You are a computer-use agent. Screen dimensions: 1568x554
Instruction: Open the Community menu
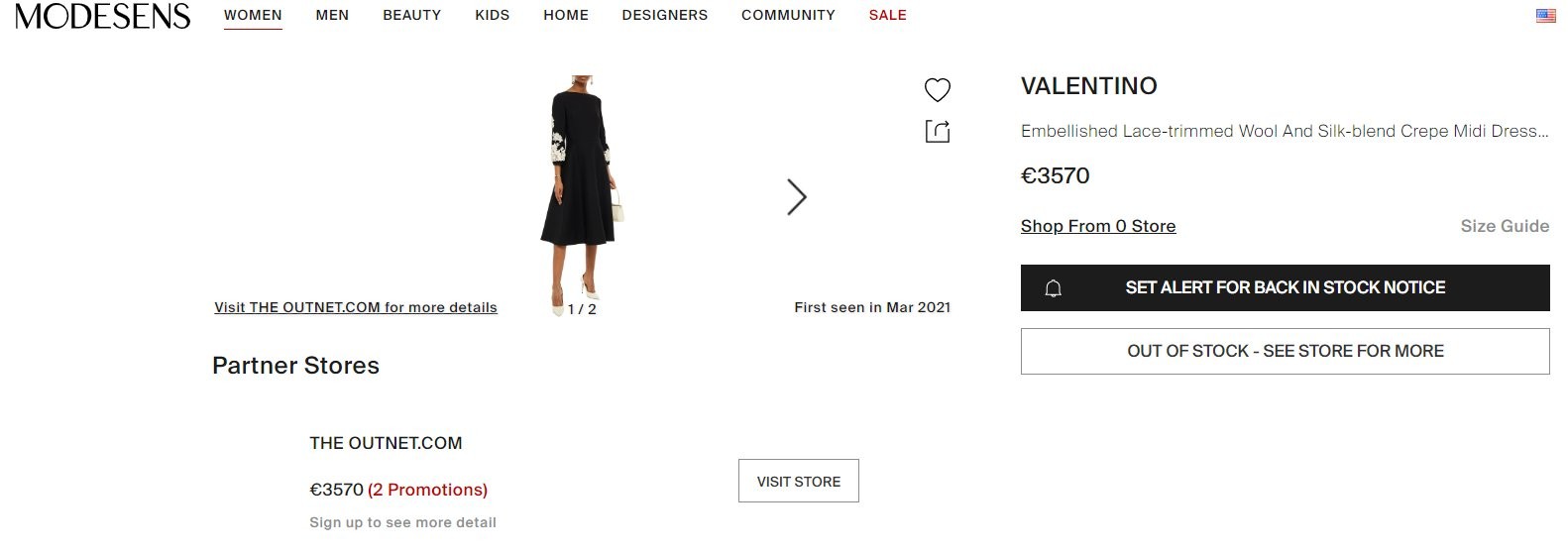tap(788, 15)
